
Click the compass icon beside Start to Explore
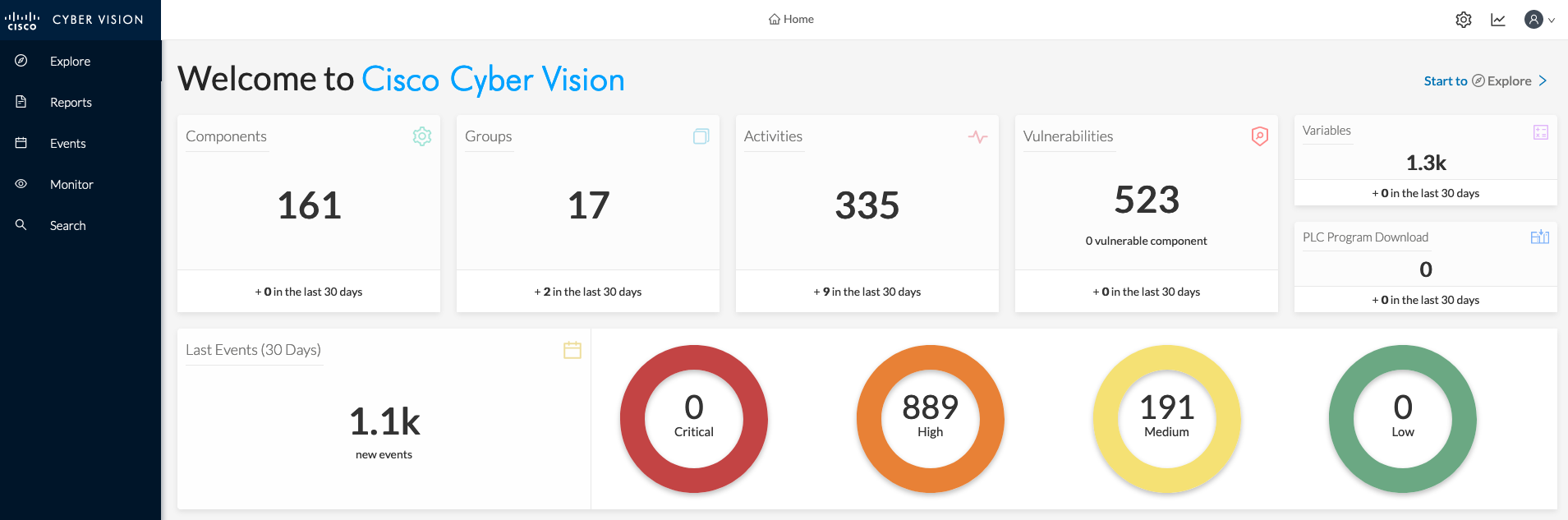coord(1478,81)
